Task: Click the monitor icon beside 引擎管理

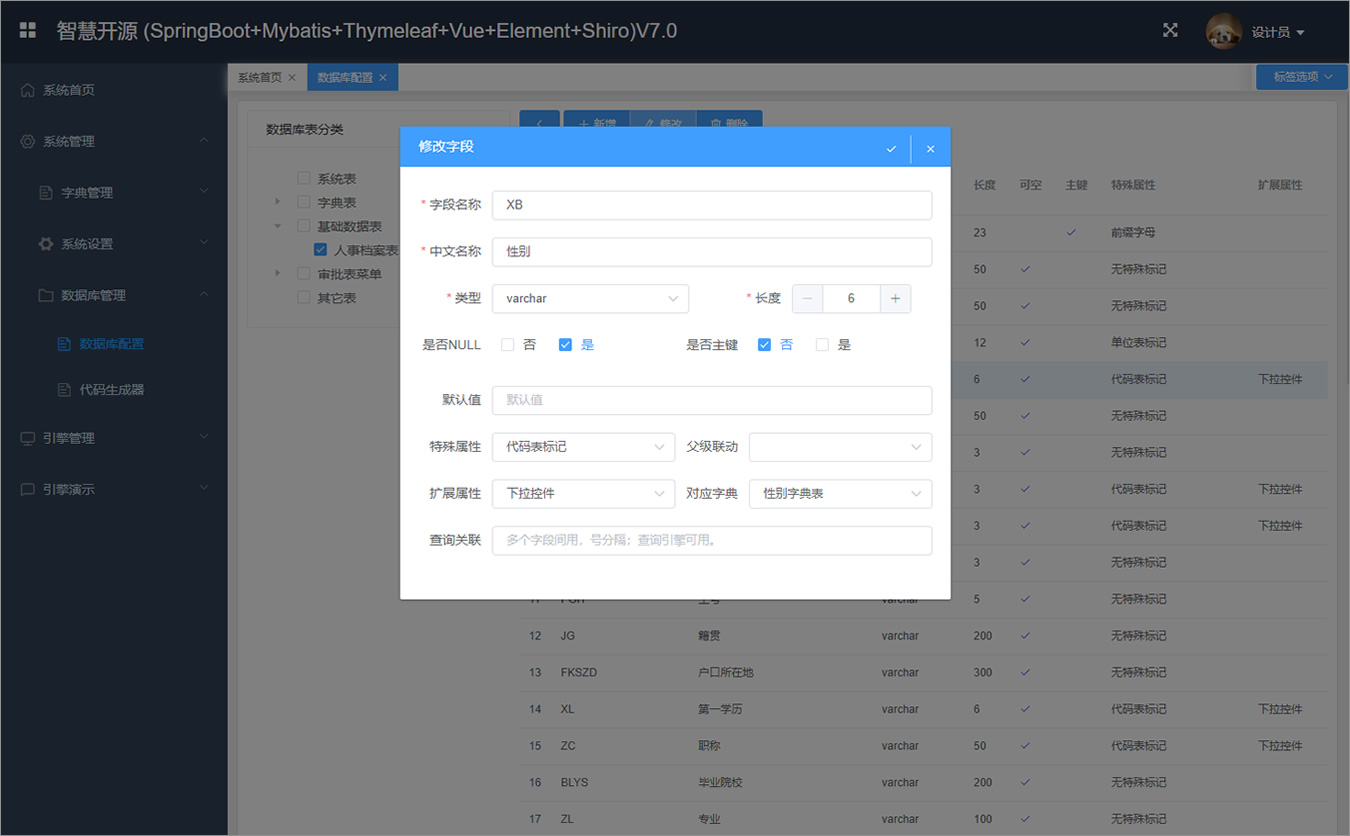Action: coord(28,438)
